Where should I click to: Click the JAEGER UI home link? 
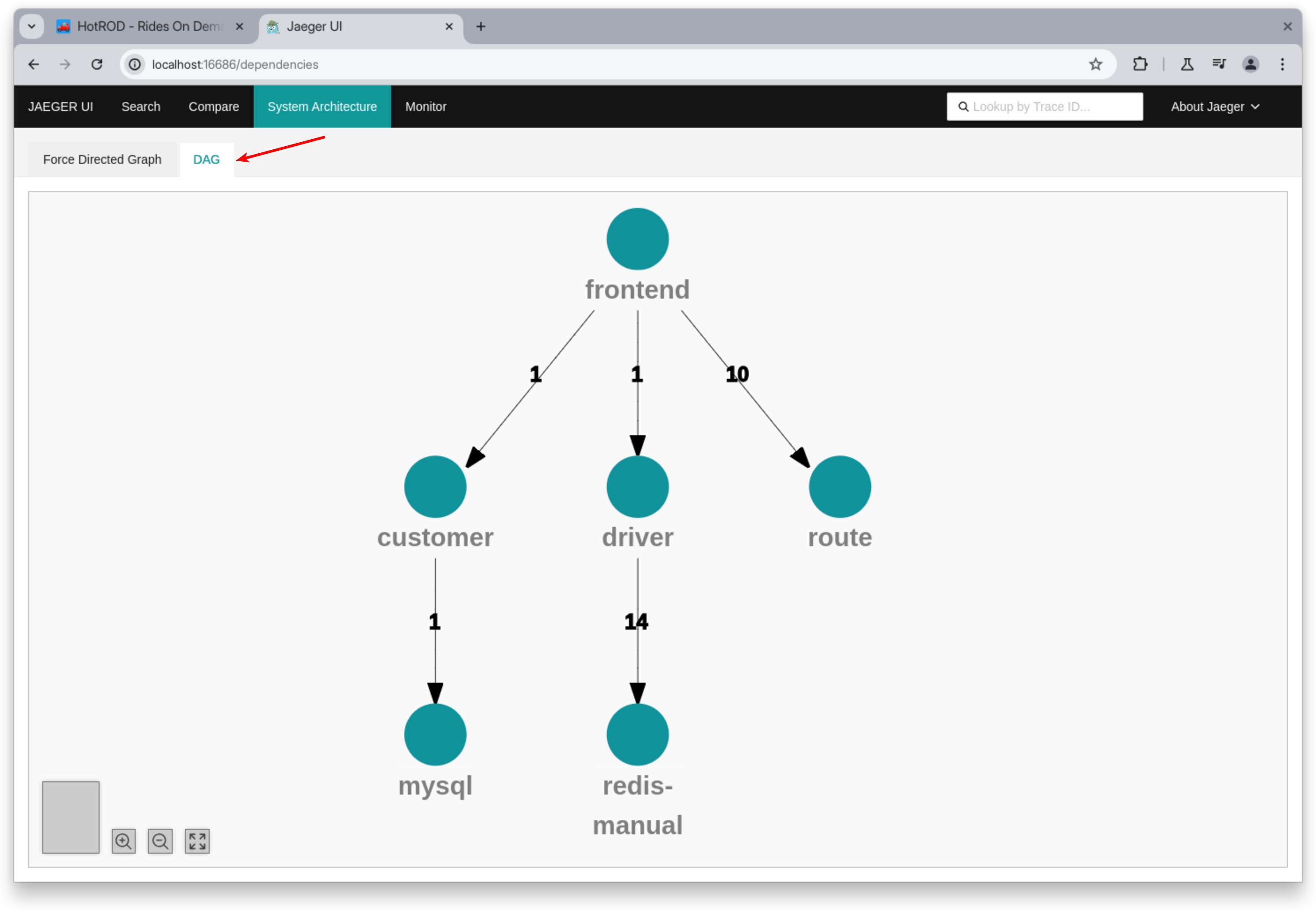60,107
